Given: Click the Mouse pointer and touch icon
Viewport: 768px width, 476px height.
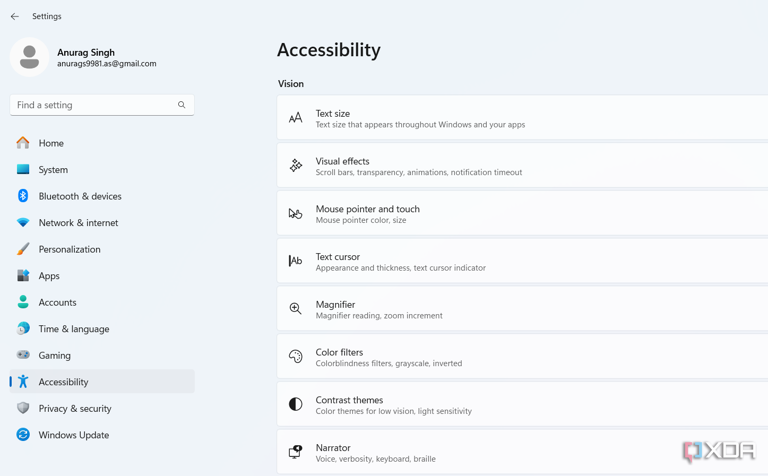Looking at the screenshot, I should pos(295,214).
